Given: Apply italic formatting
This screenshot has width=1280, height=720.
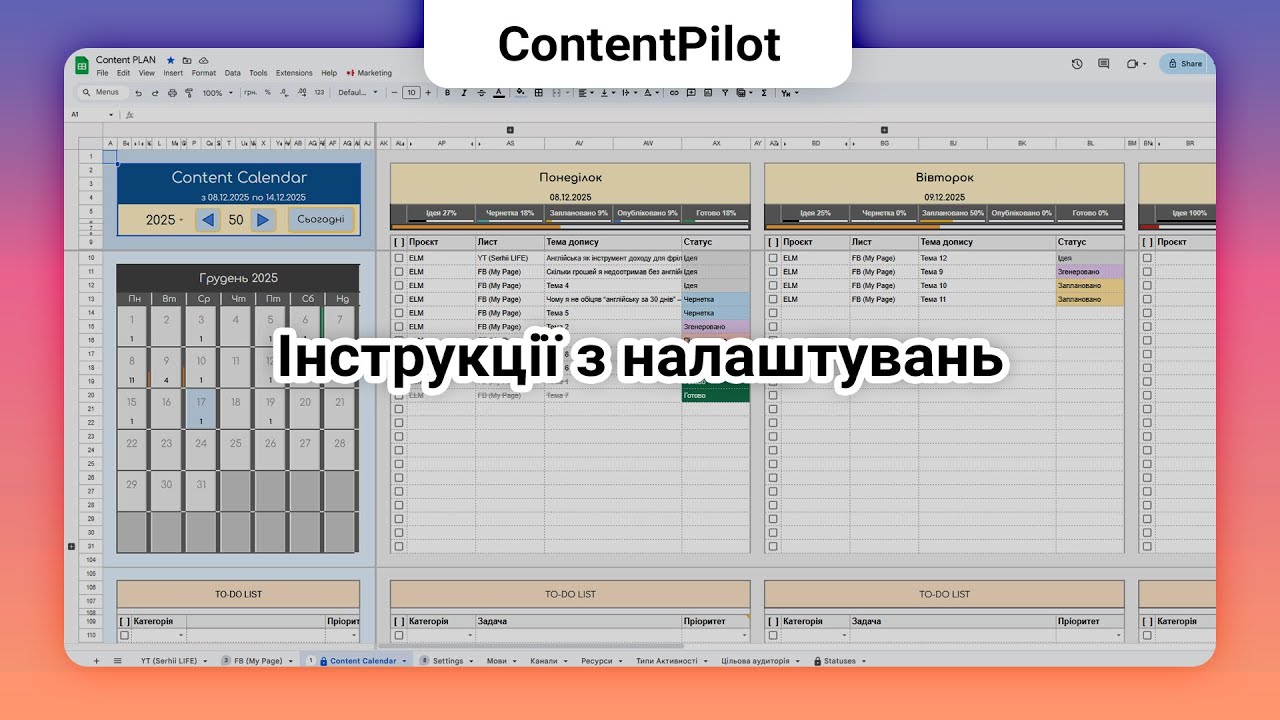Looking at the screenshot, I should [x=464, y=92].
